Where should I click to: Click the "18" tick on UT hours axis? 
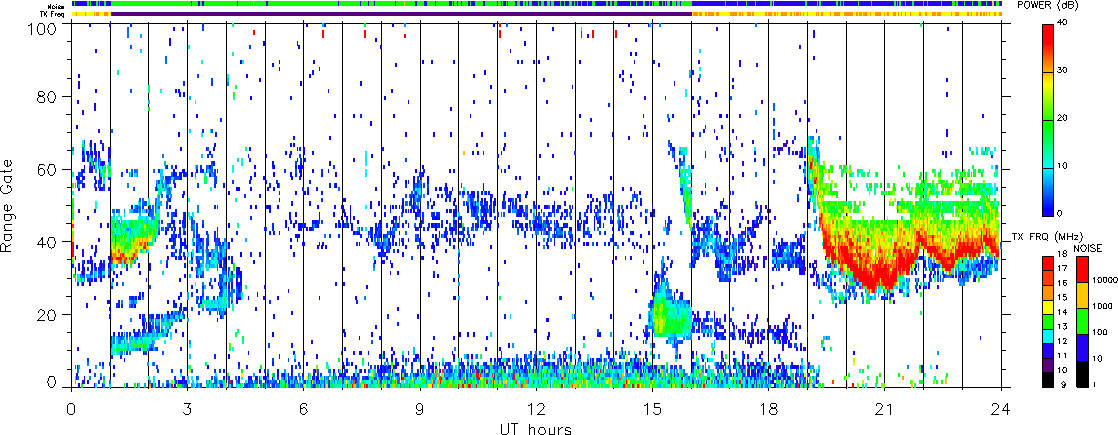click(x=769, y=409)
